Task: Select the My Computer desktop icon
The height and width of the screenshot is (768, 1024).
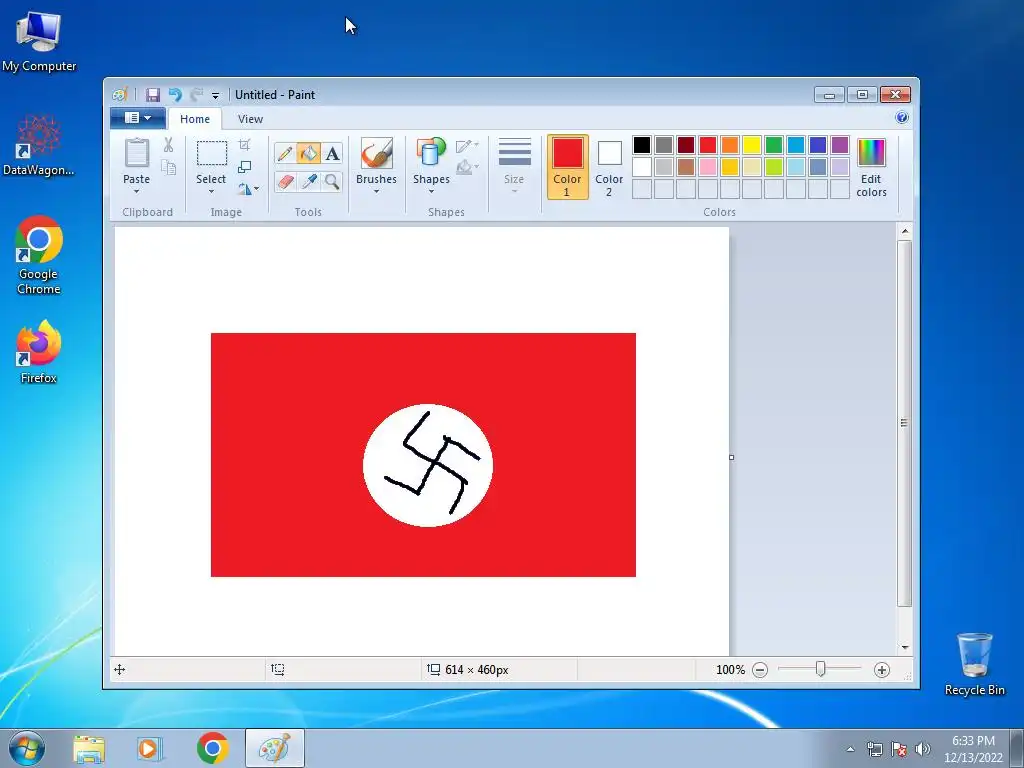Action: pyautogui.click(x=39, y=40)
